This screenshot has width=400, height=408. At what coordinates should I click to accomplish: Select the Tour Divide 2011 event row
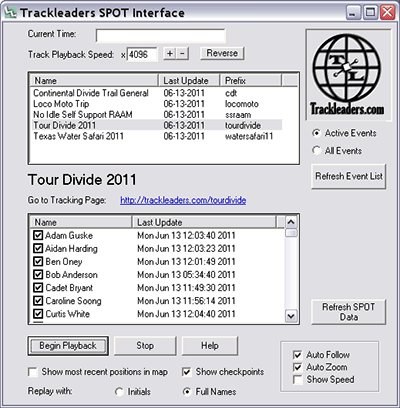click(156, 125)
